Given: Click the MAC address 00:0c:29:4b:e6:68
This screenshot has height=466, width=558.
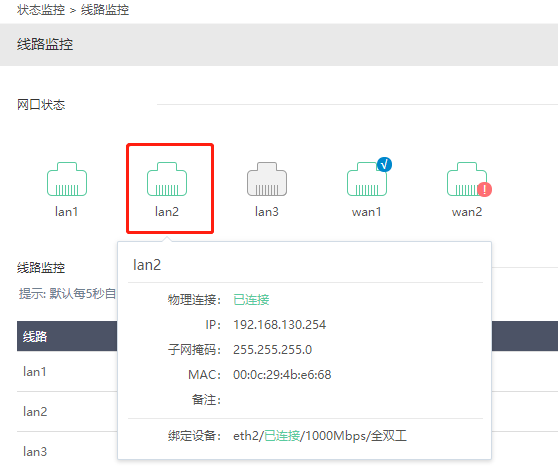Looking at the screenshot, I should pos(282,375).
